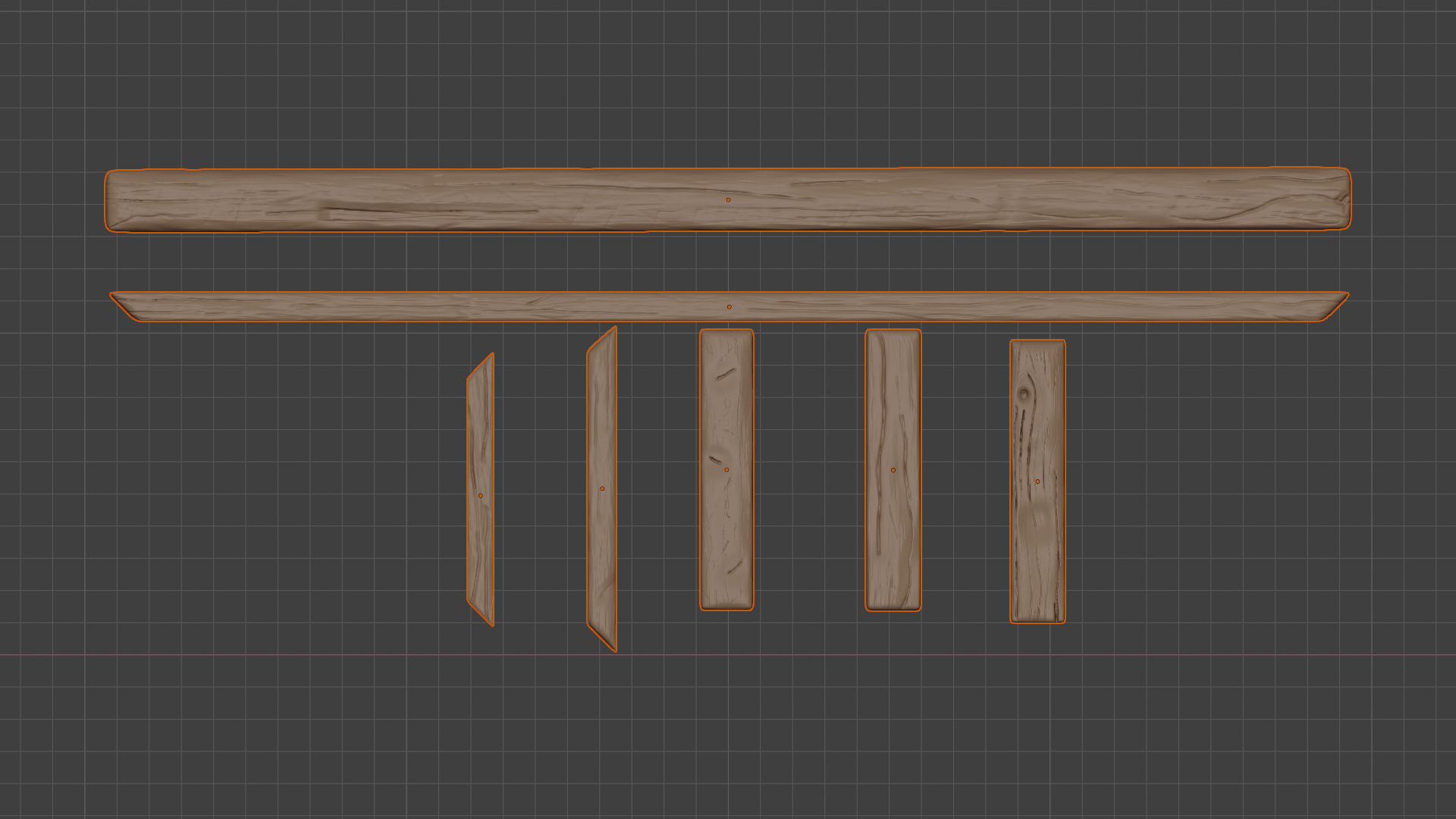
Task: Click the wood knot on the rightmost plank
Action: [1024, 394]
